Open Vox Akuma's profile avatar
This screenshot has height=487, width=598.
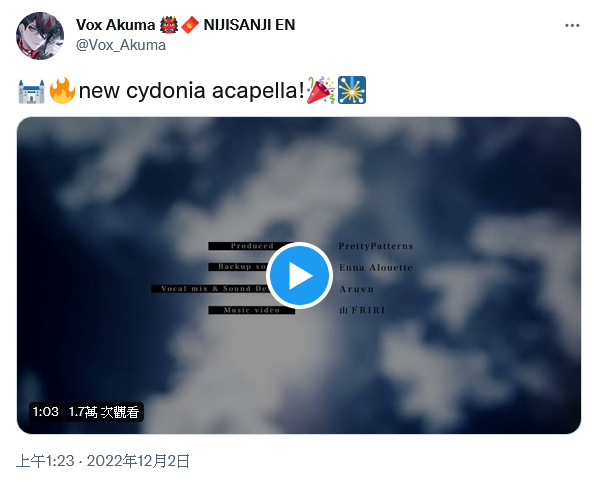point(40,36)
